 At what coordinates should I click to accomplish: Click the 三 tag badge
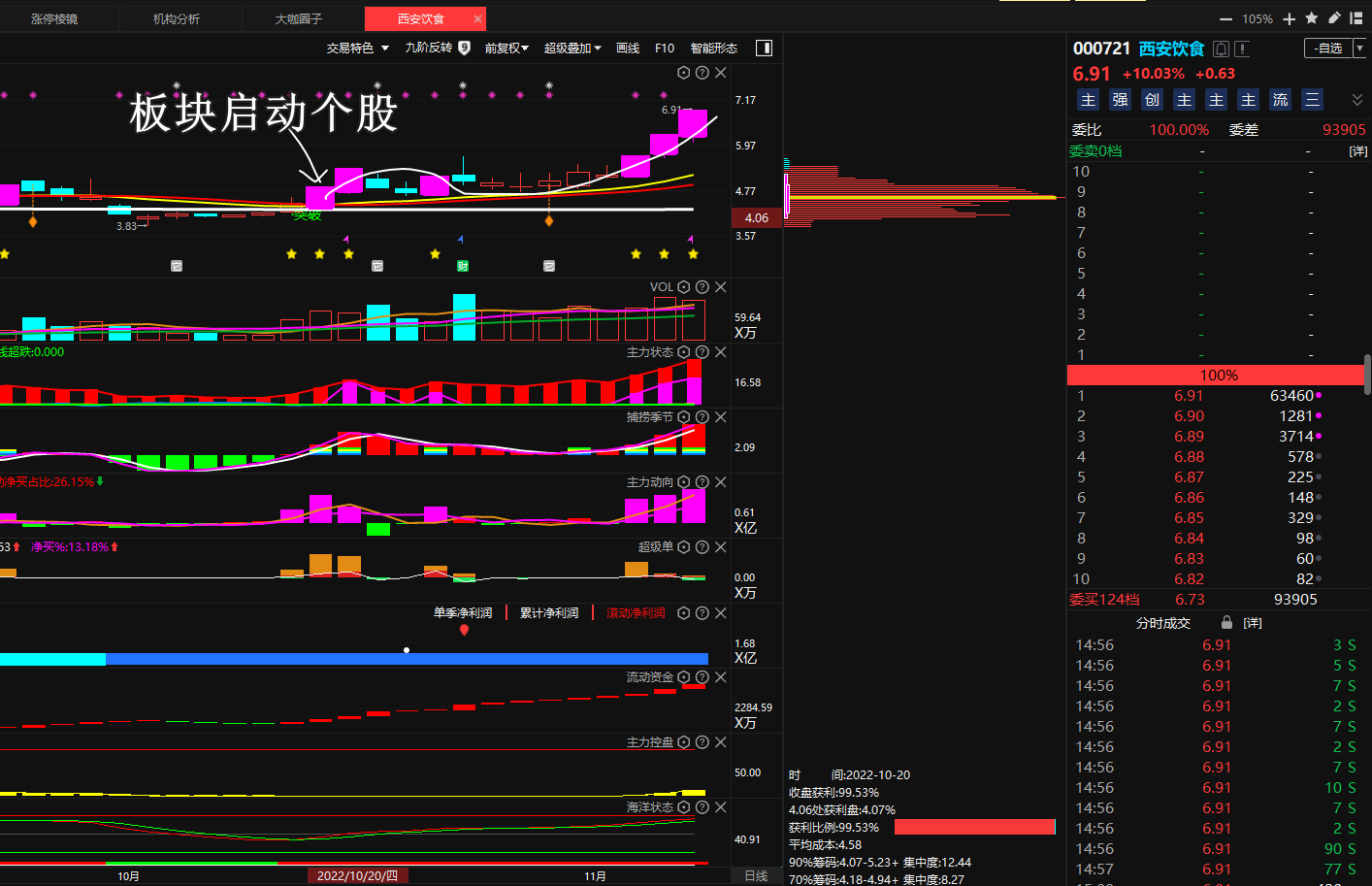(x=1313, y=100)
